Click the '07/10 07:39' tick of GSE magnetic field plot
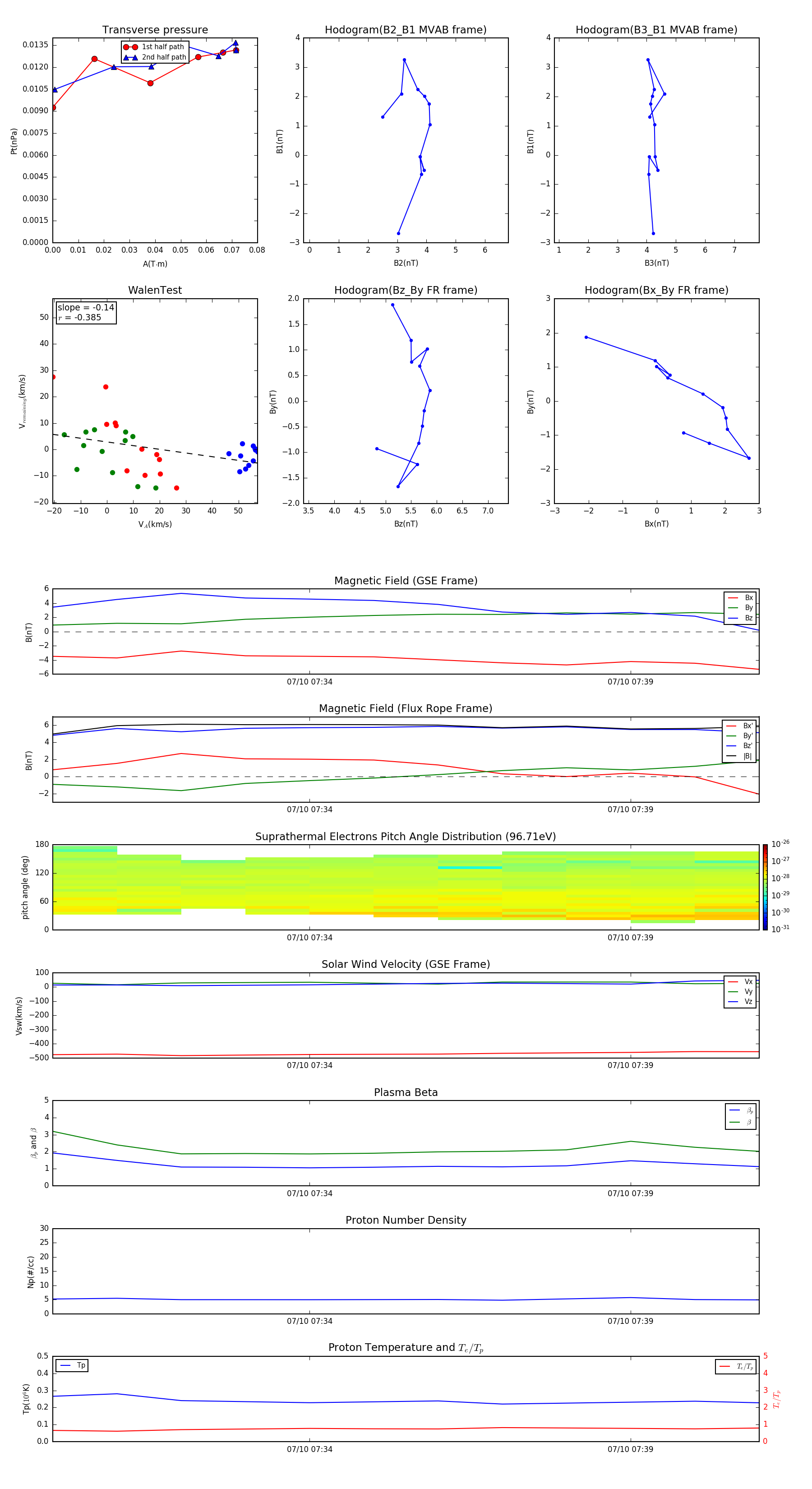 tap(631, 682)
